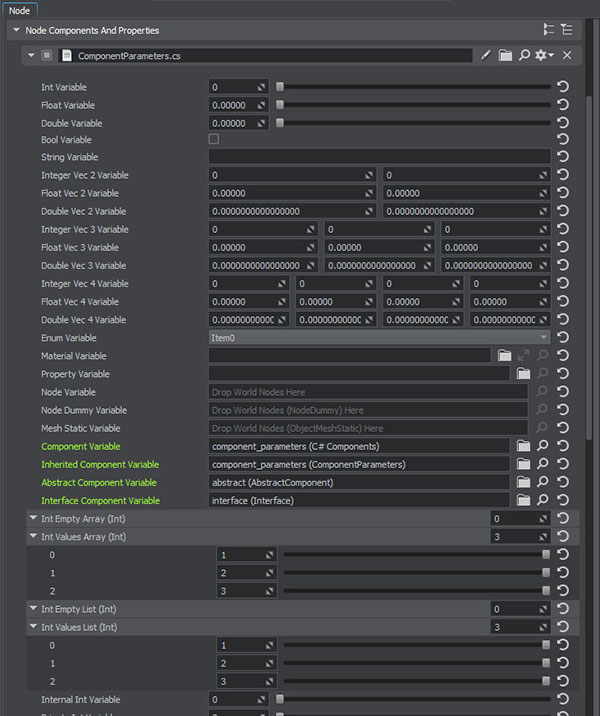
Task: Switch to the Node tab
Action: pos(20,10)
